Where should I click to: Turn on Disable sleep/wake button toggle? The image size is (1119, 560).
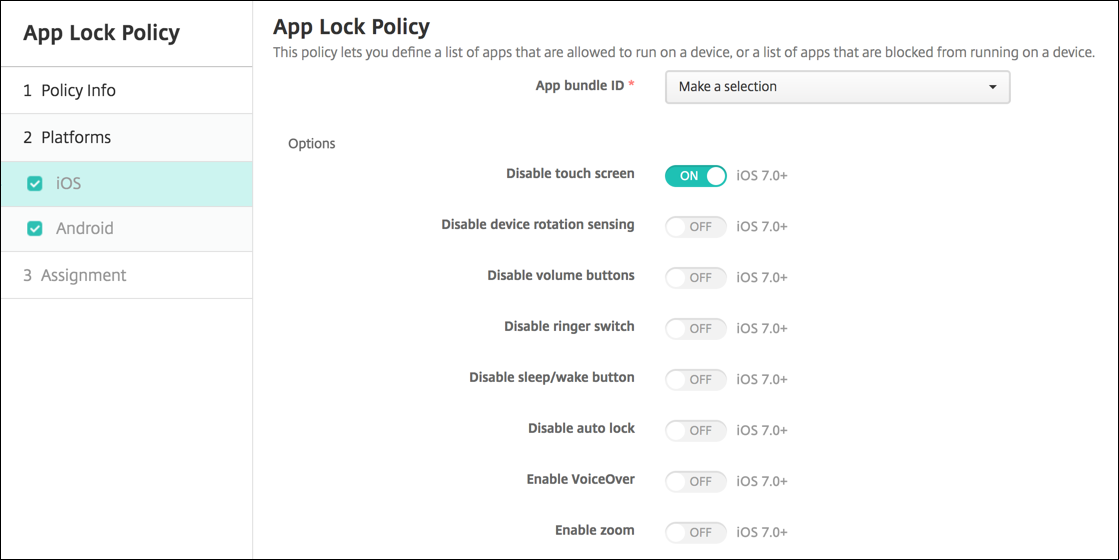pyautogui.click(x=695, y=380)
